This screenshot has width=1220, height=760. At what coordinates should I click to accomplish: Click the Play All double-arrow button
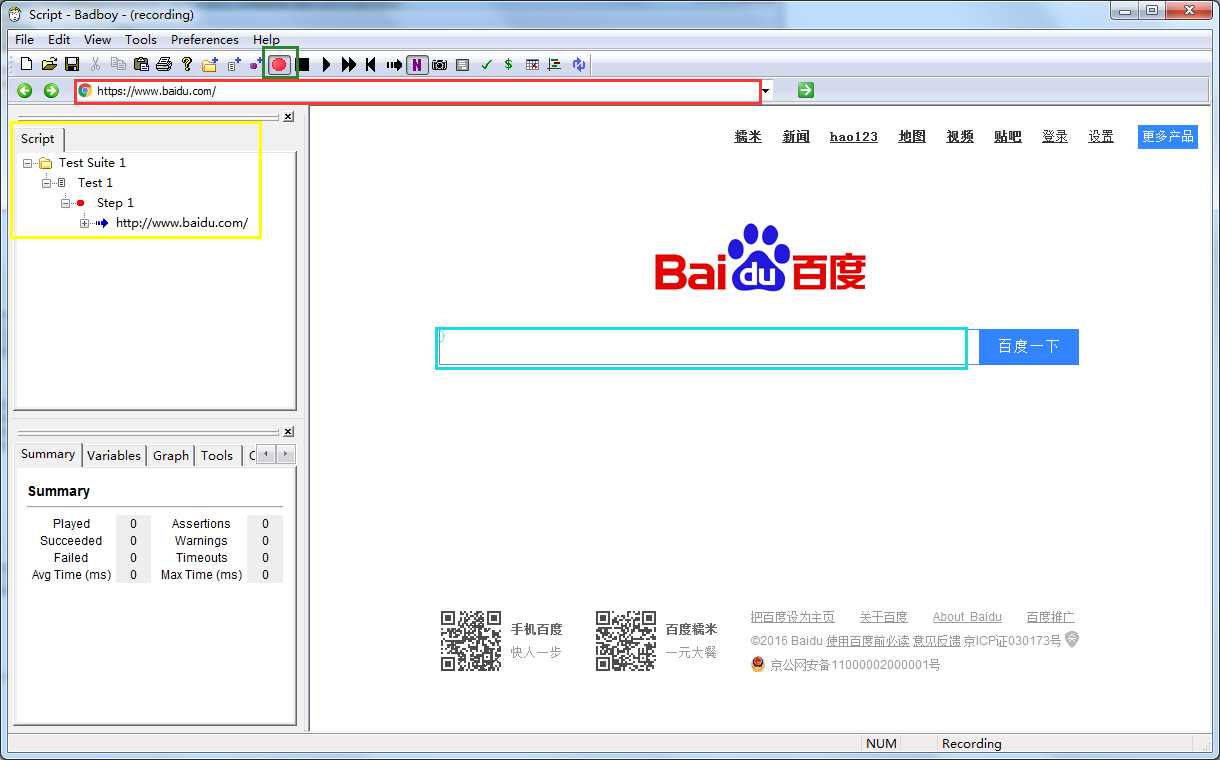348,64
